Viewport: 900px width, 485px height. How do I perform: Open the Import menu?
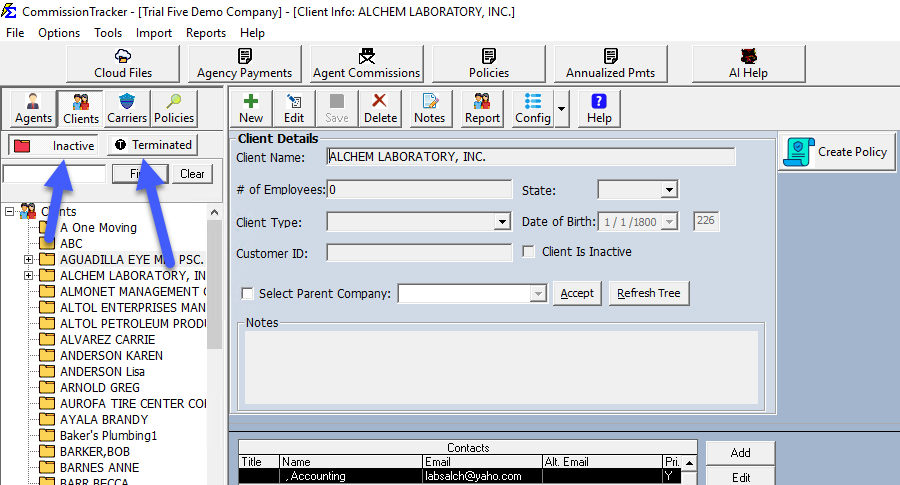(x=154, y=33)
